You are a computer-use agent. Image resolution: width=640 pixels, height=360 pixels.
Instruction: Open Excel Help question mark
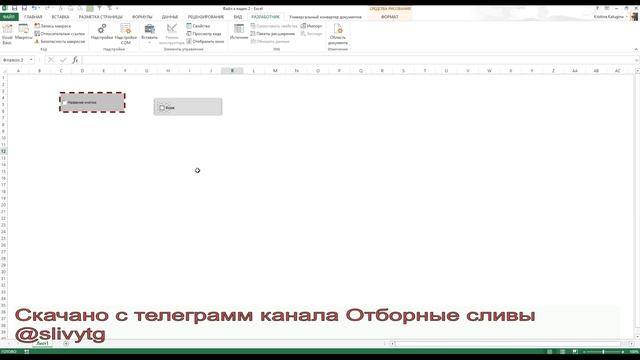pyautogui.click(x=597, y=8)
